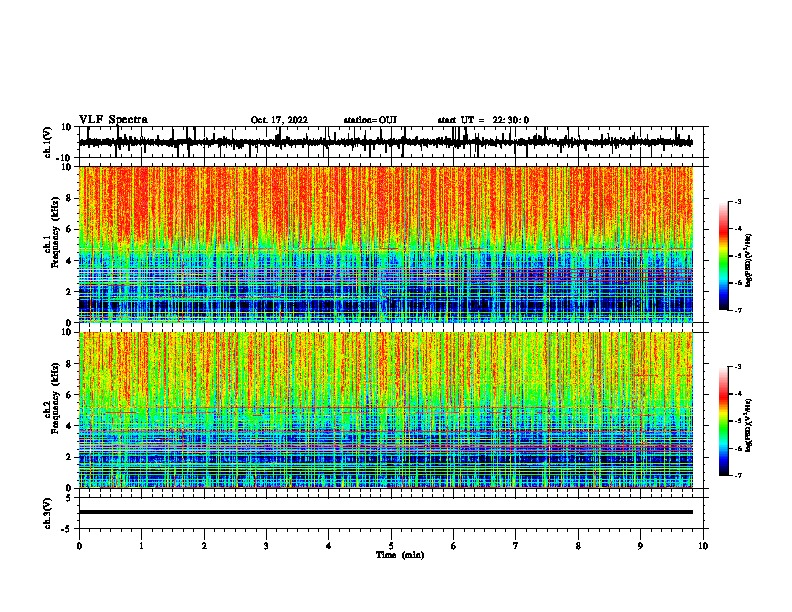Click the "-3" label on ch.1 colorbar
Screen dimensions: 792x612
[737, 201]
